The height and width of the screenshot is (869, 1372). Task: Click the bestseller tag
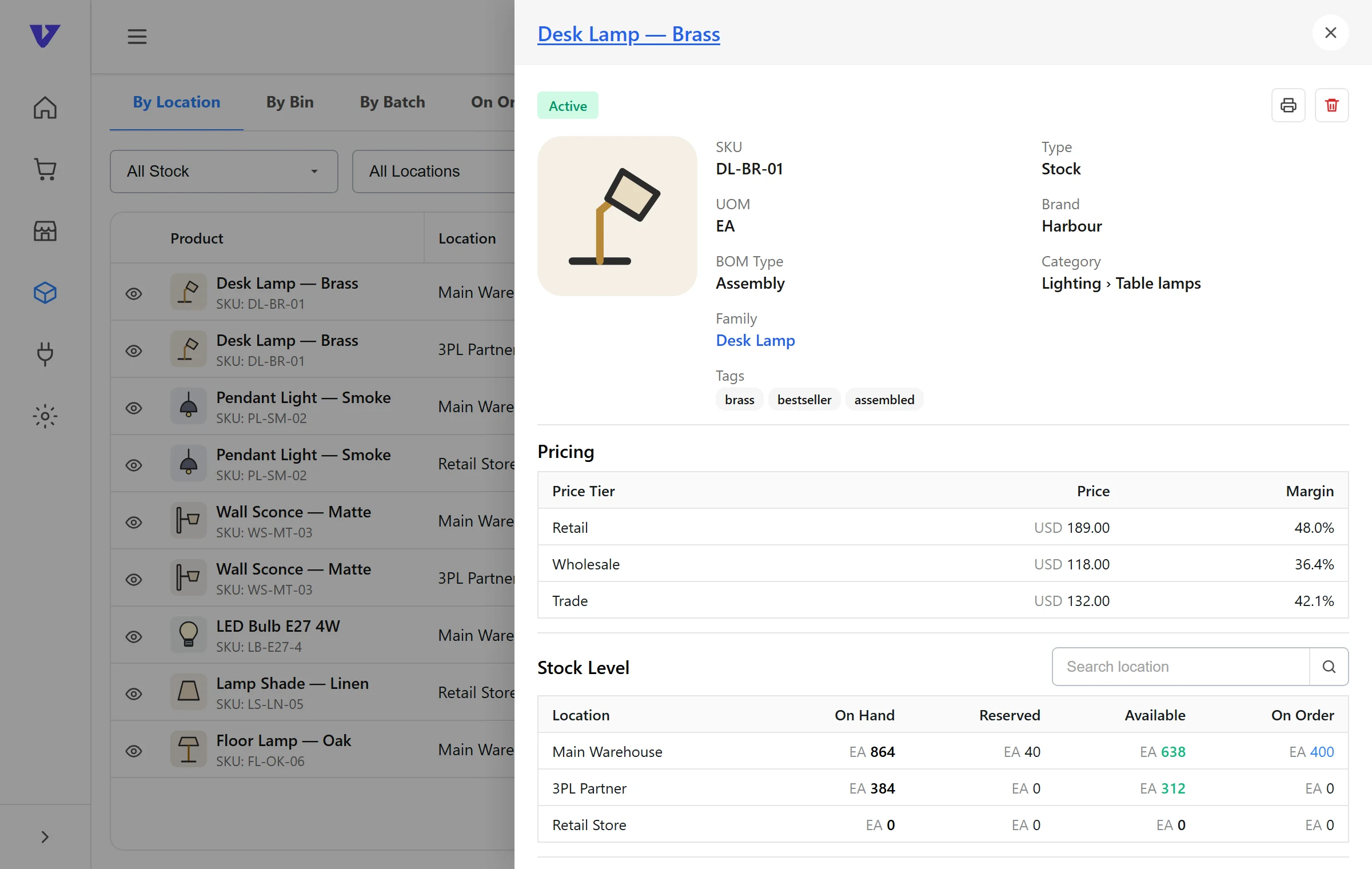click(804, 400)
